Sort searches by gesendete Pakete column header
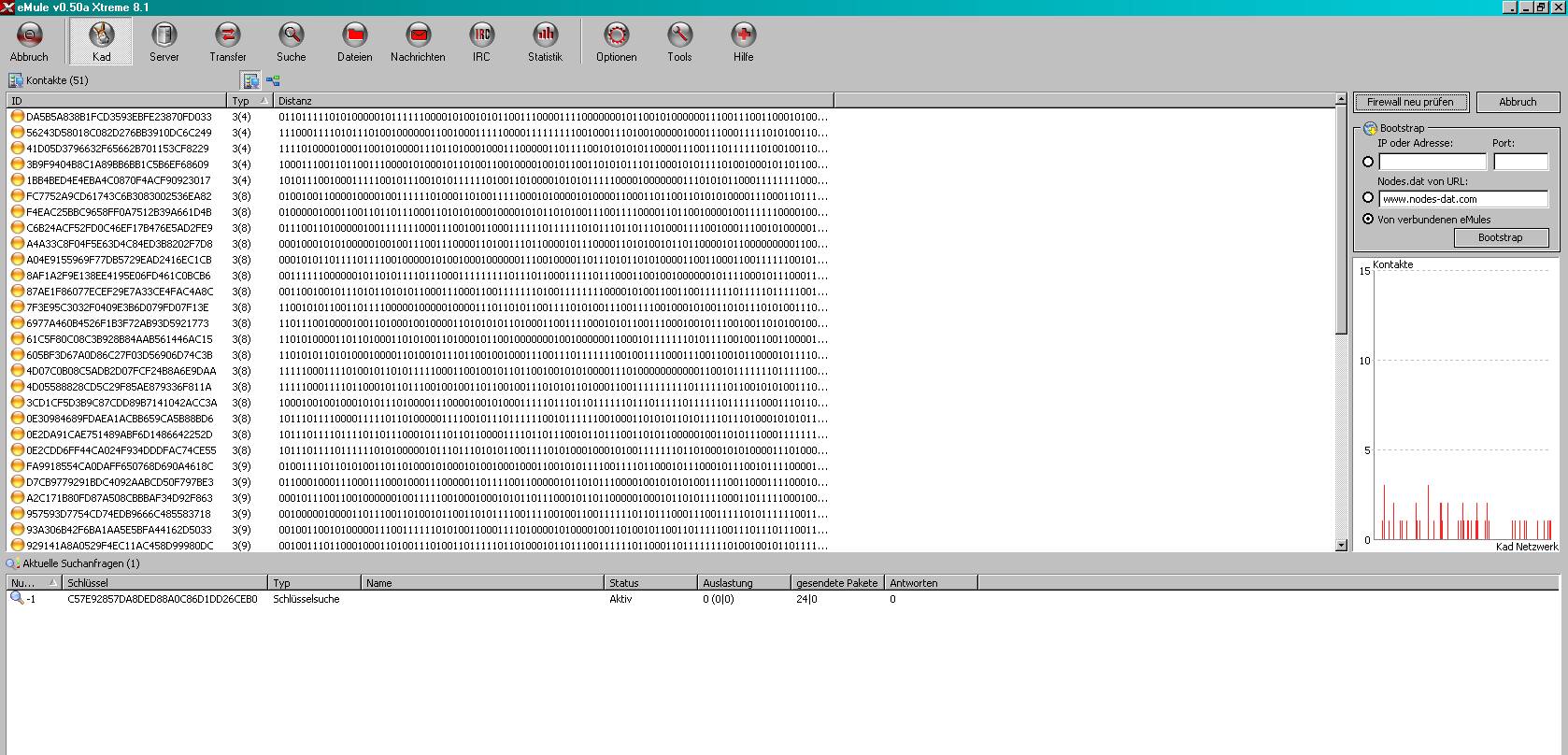Screen dimensions: 1568x755 click(838, 582)
